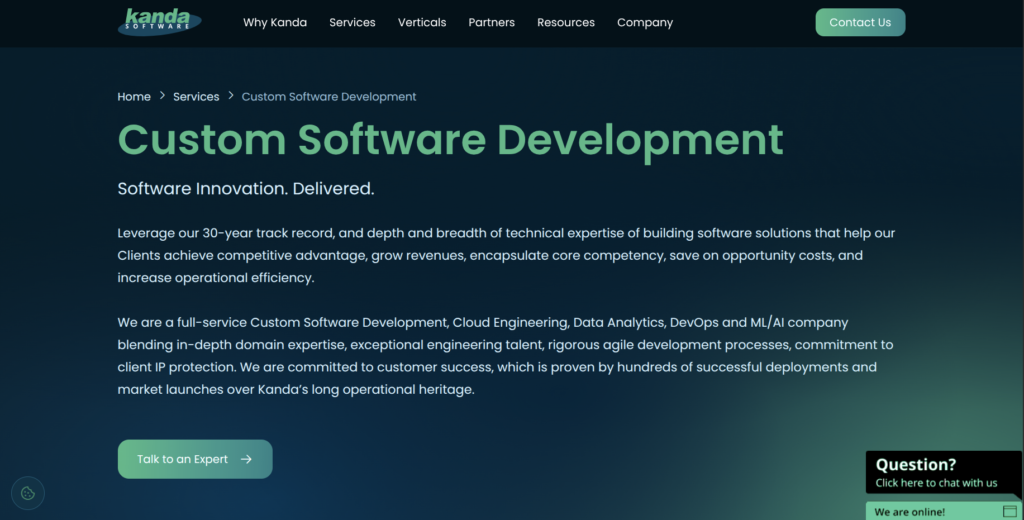Open the Company menu
The image size is (1024, 520).
645,22
